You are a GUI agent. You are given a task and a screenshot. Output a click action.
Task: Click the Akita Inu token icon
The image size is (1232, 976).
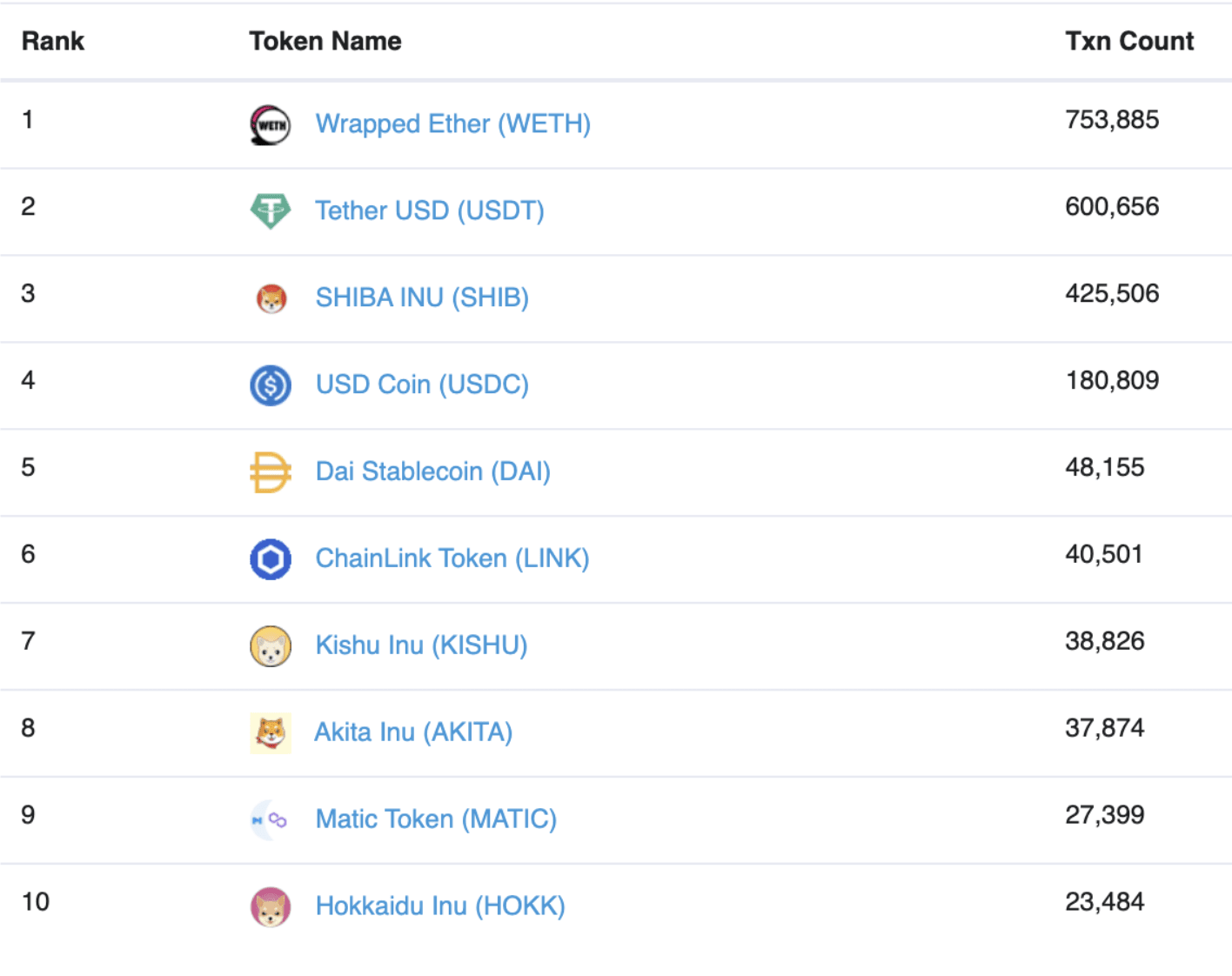pyautogui.click(x=271, y=733)
